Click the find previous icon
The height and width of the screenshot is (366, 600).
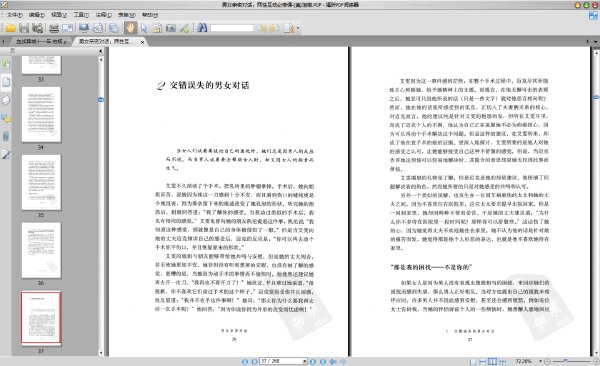pos(261,28)
